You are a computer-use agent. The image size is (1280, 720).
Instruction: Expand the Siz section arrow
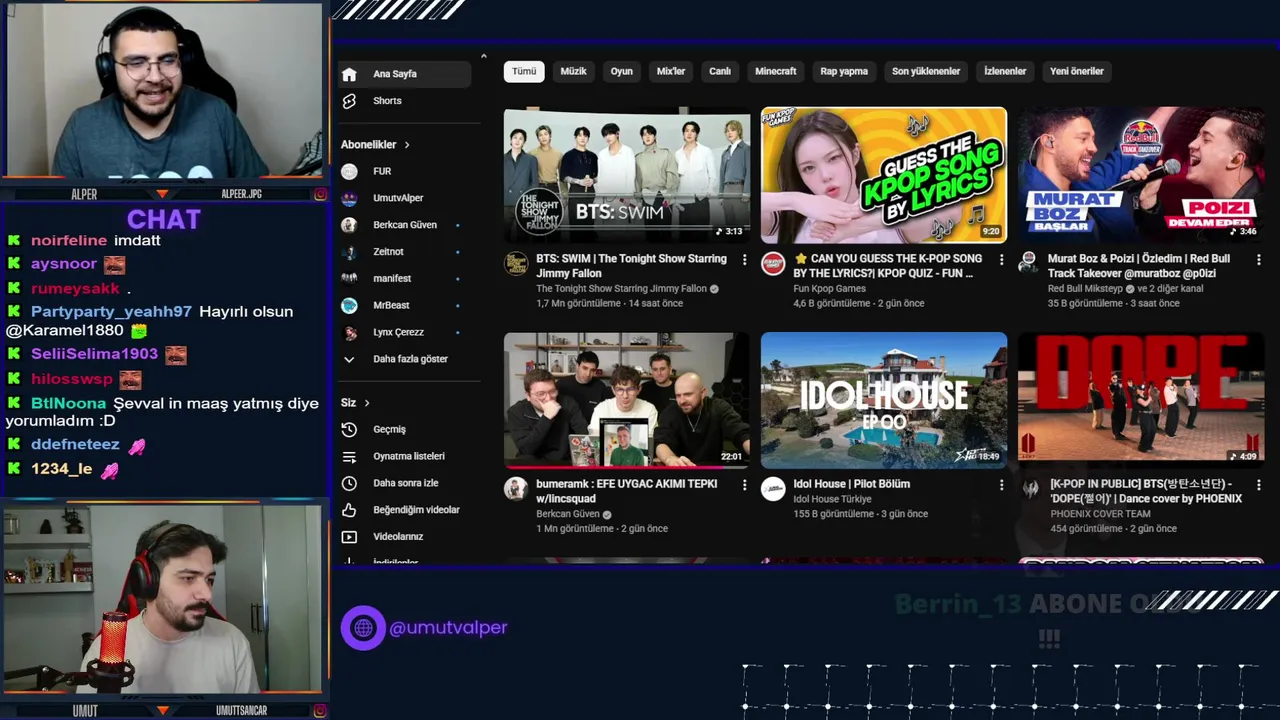click(x=367, y=403)
